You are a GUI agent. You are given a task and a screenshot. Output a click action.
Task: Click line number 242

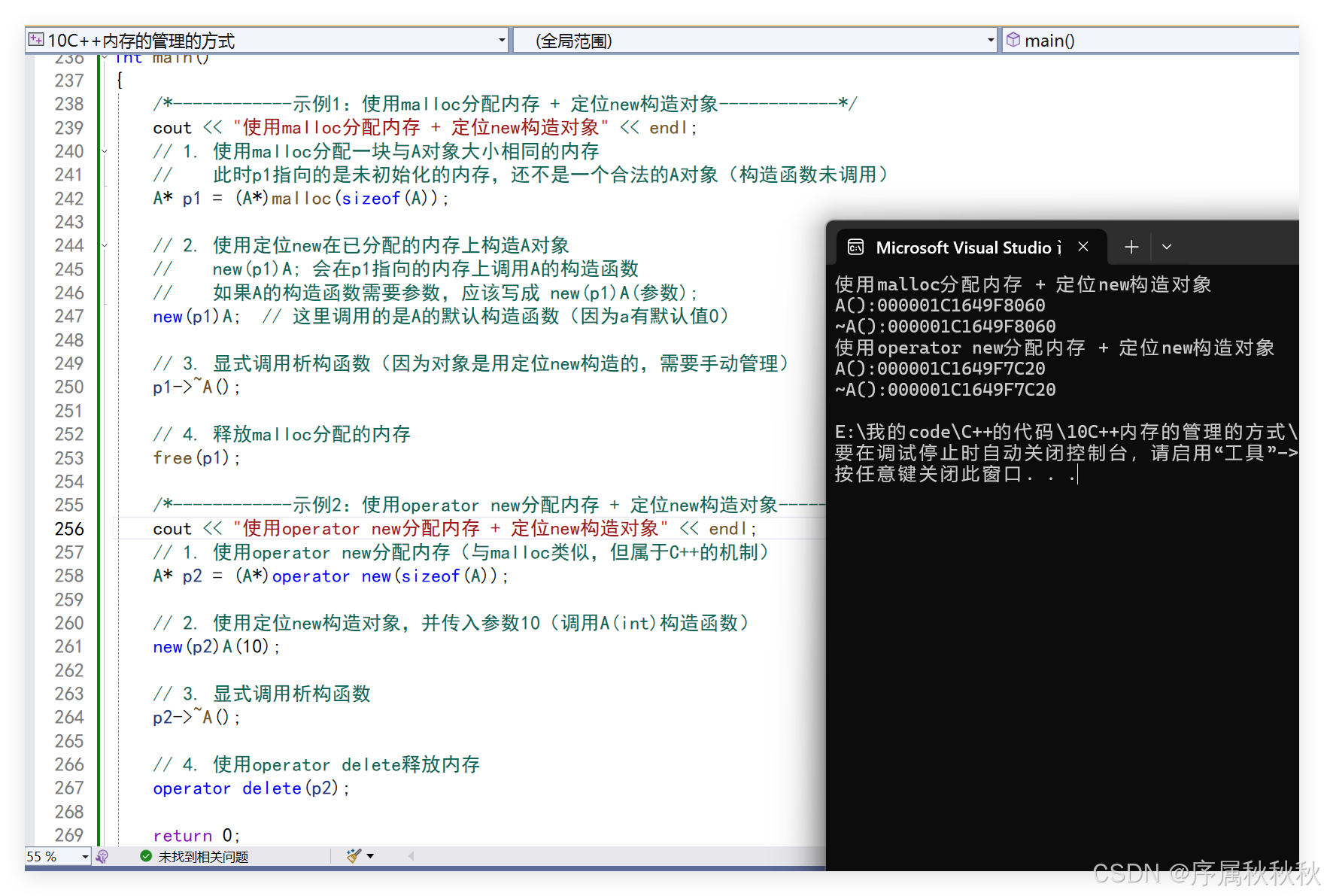pos(69,199)
